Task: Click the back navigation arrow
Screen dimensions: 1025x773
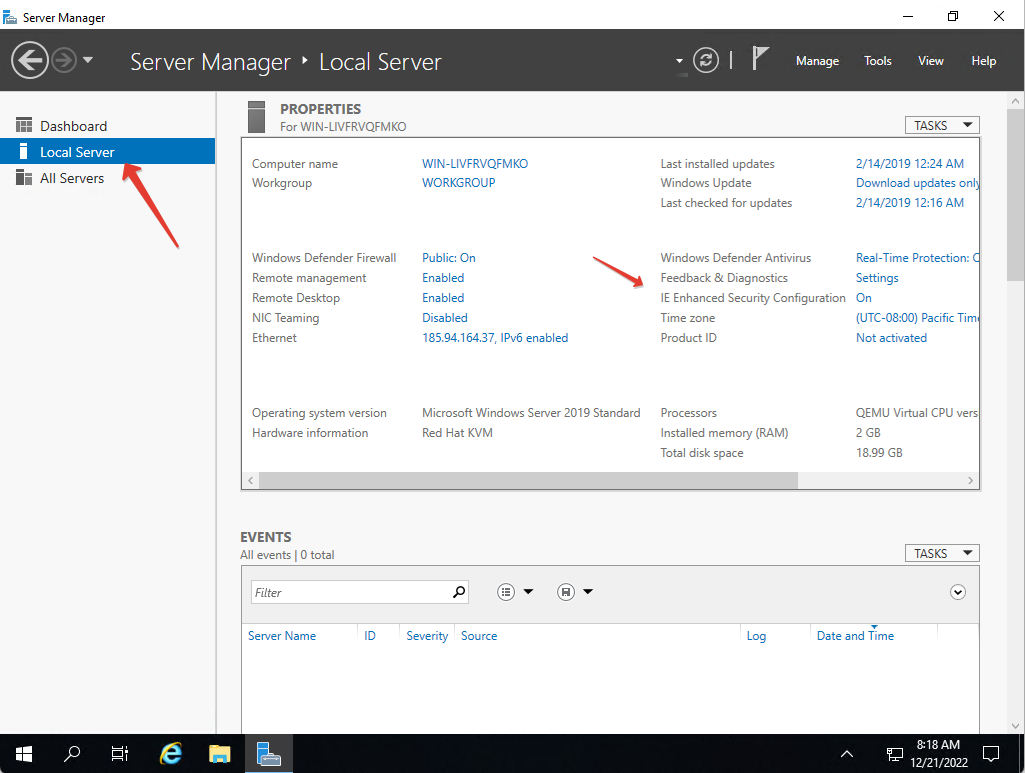Action: tap(29, 60)
